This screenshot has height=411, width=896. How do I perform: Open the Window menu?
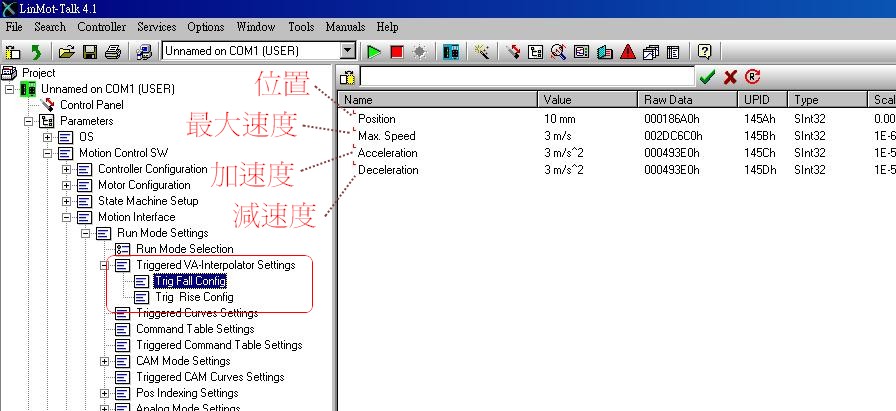coord(255,27)
